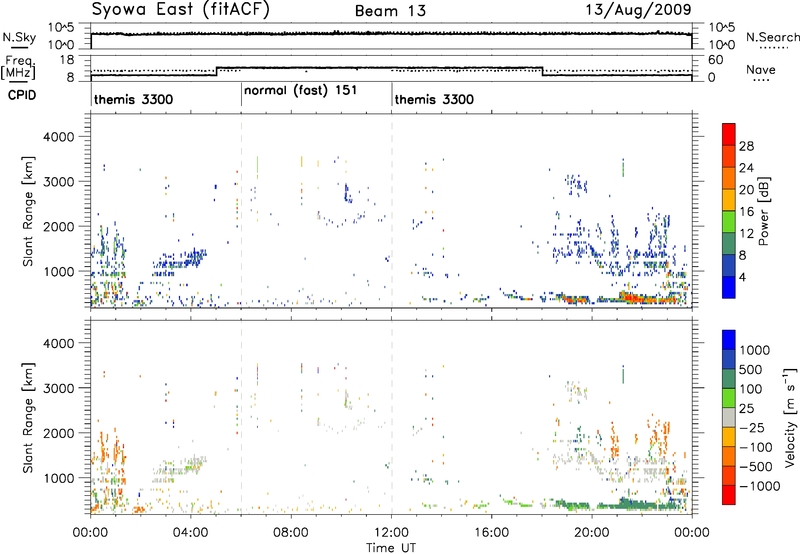Click the '12:00' time tick label
Image resolution: width=800 pixels, height=554 pixels.
tap(391, 533)
